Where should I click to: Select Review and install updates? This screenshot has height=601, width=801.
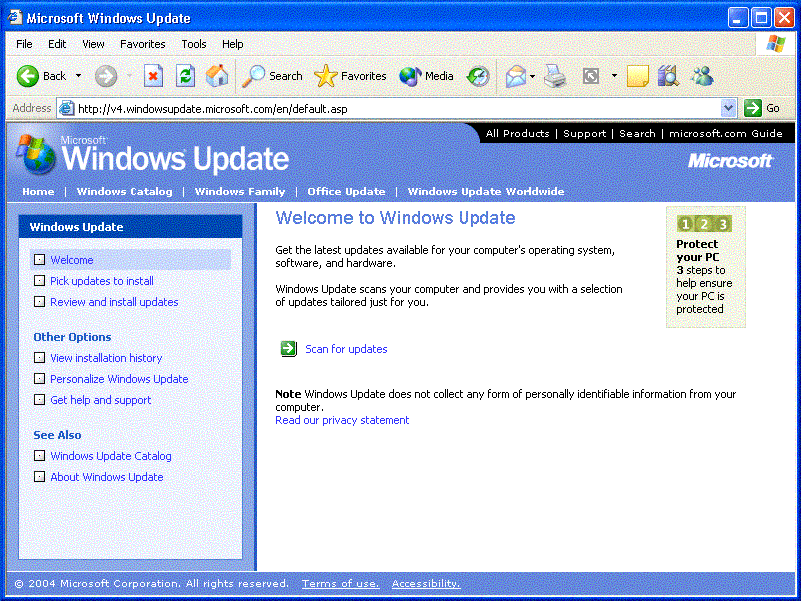pyautogui.click(x=114, y=302)
